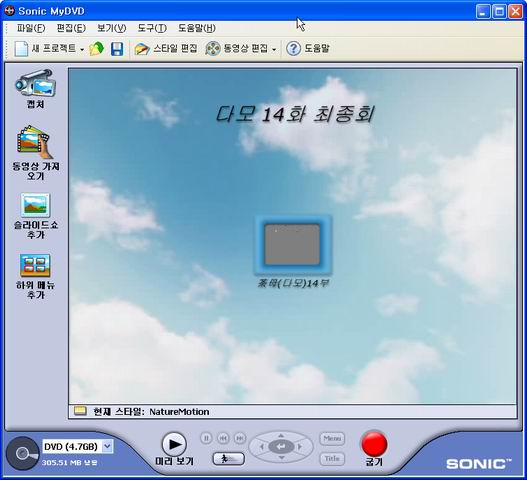527x480 pixels.
Task: Click 슬라이드쇼 추가 add slideshow icon
Action: click(x=35, y=205)
